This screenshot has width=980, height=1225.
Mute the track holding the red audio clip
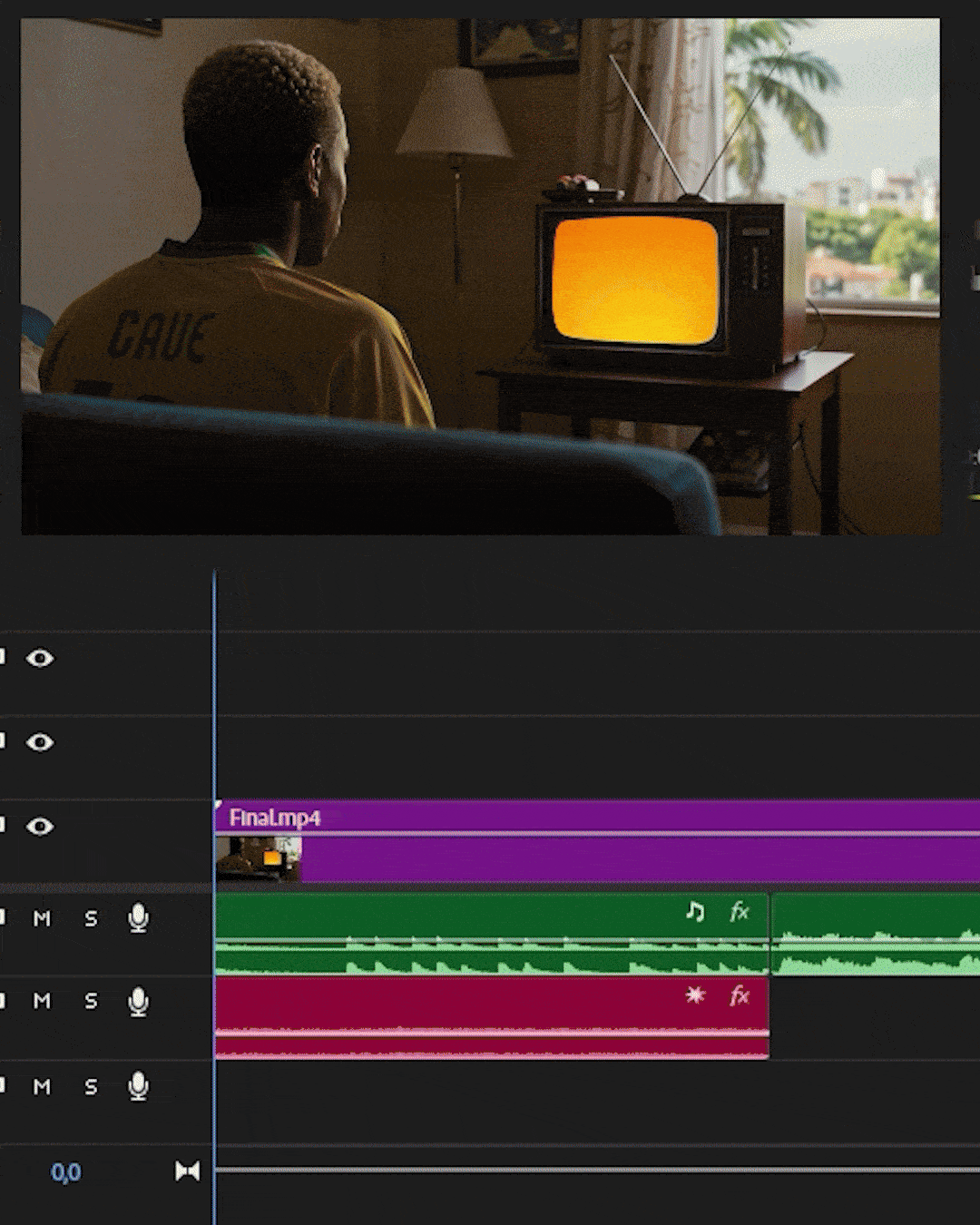42,1001
